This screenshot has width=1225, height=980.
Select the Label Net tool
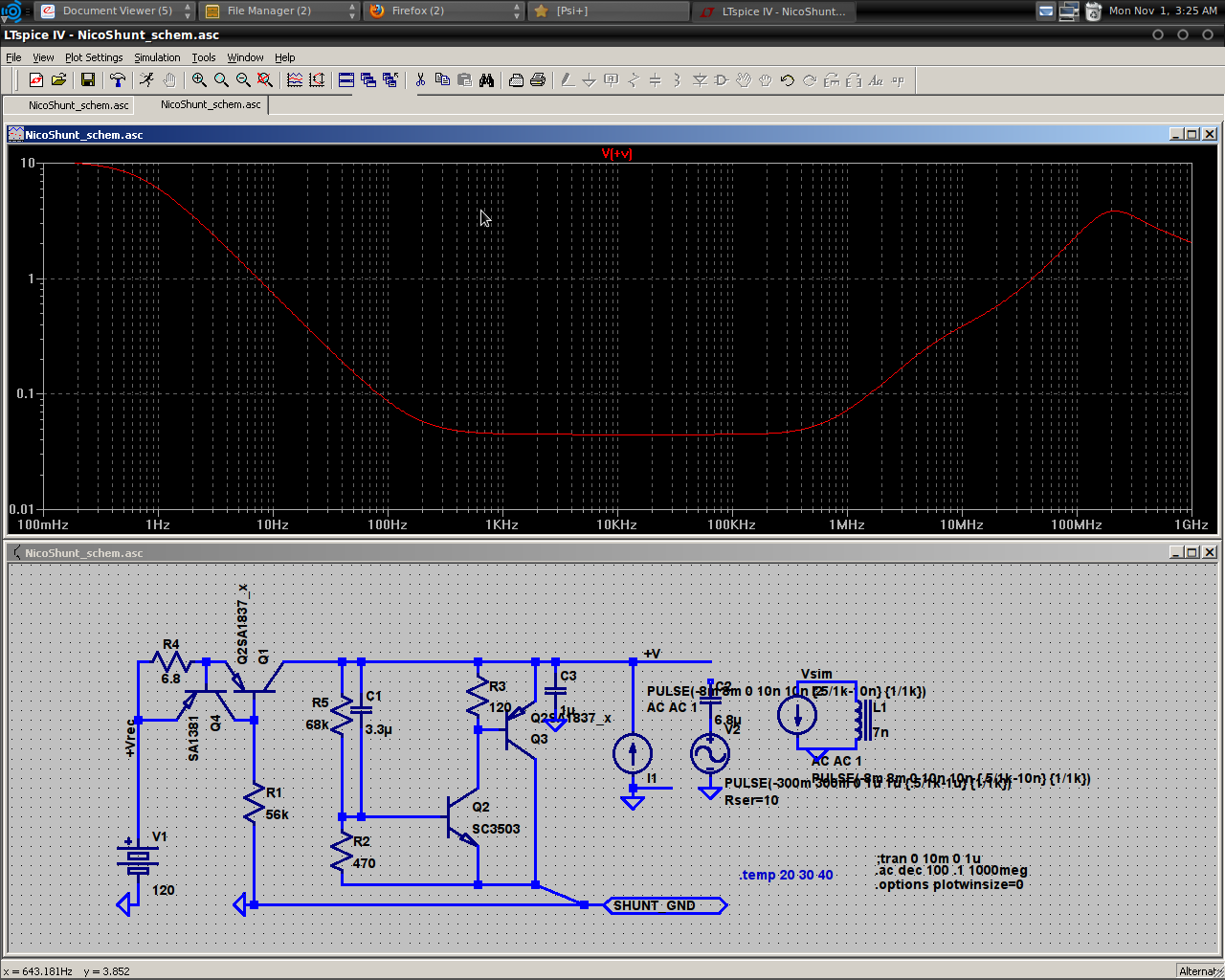click(x=612, y=80)
